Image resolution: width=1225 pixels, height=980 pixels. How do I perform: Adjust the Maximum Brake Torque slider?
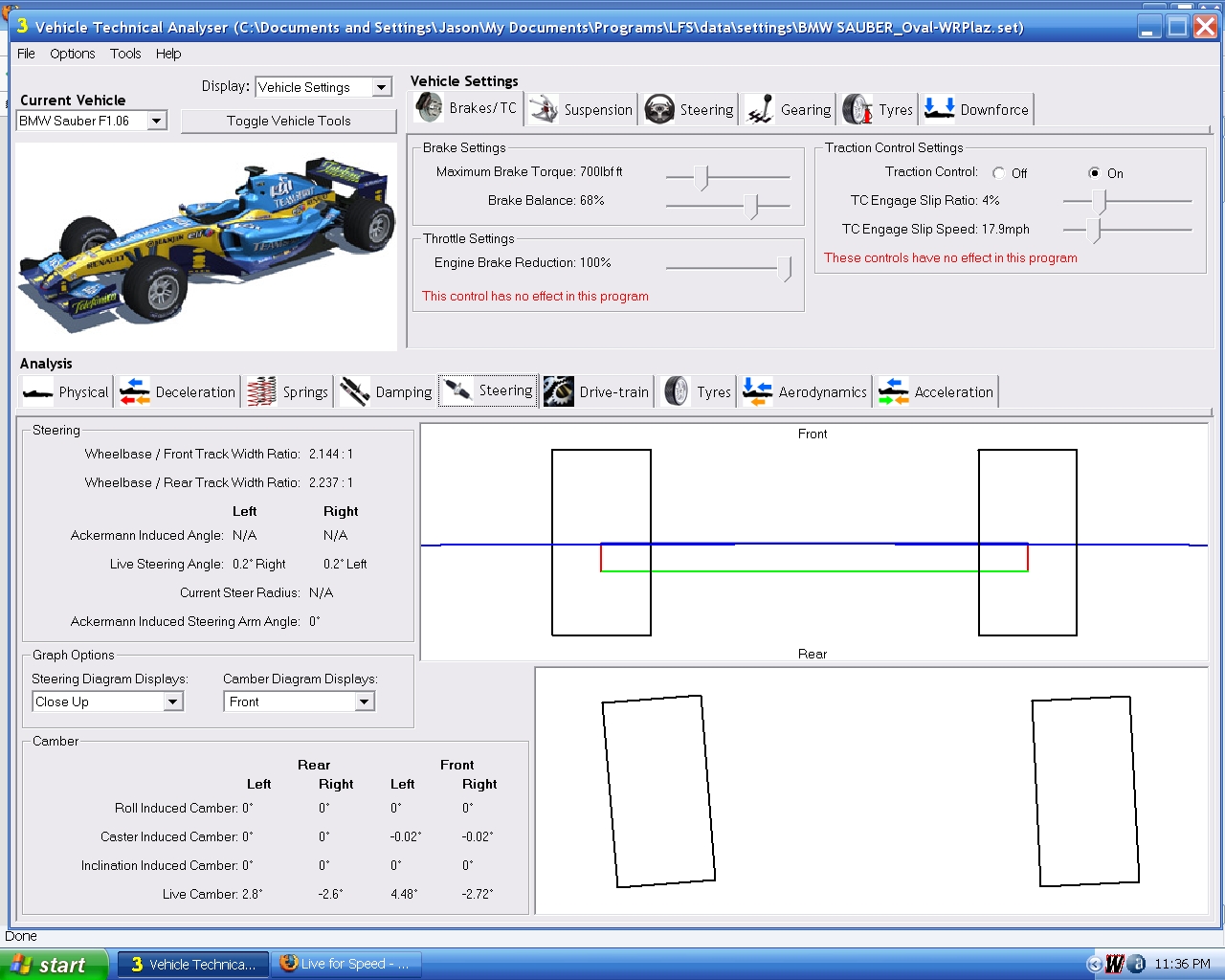pos(702,177)
